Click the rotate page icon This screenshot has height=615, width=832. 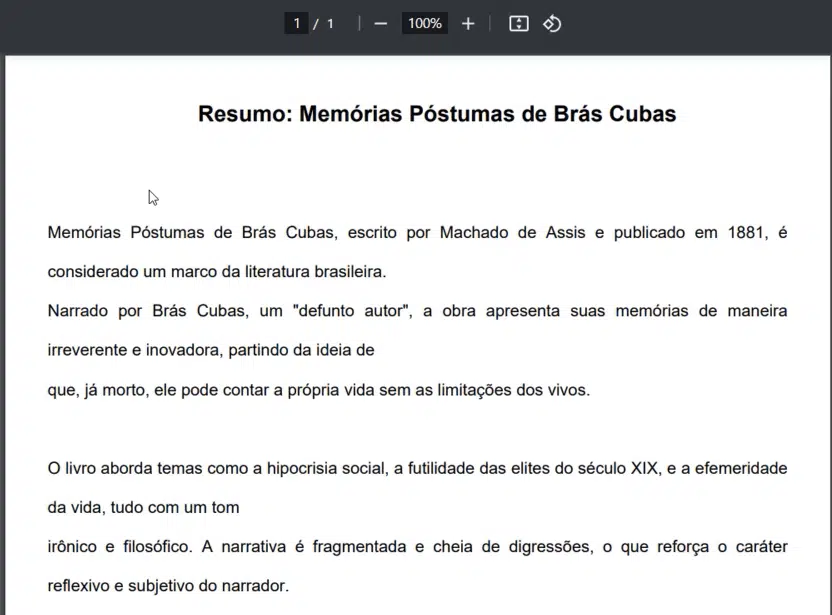(x=552, y=24)
